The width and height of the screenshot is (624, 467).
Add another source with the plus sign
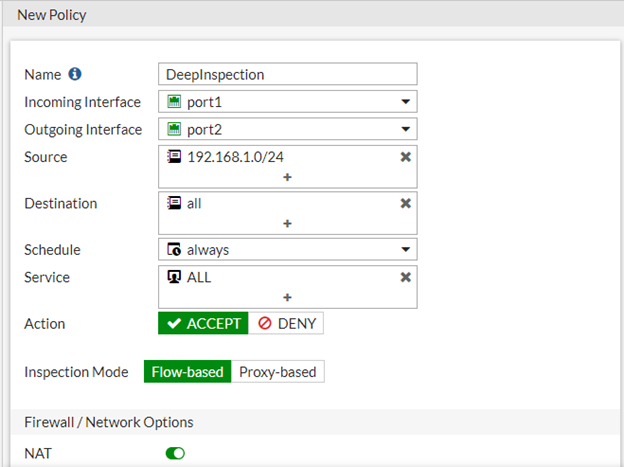point(287,177)
